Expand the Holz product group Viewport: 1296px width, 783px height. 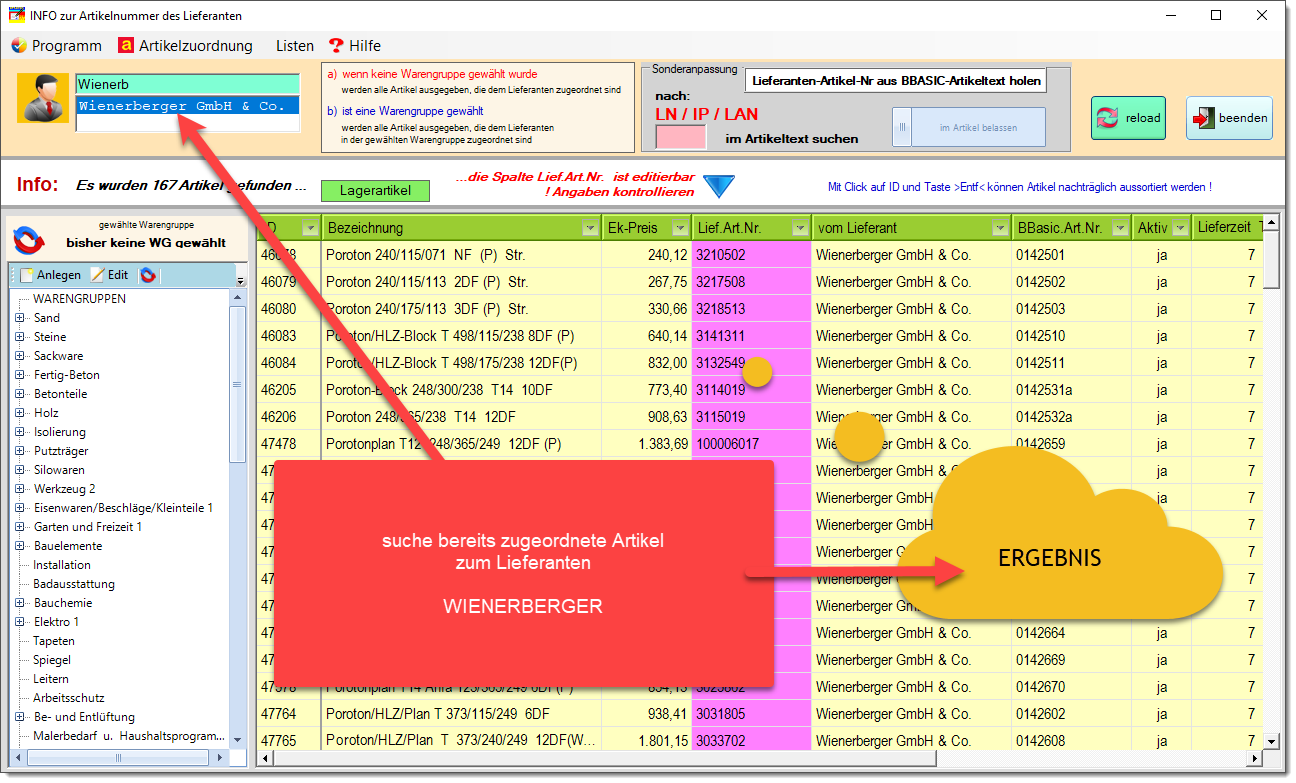(20, 413)
